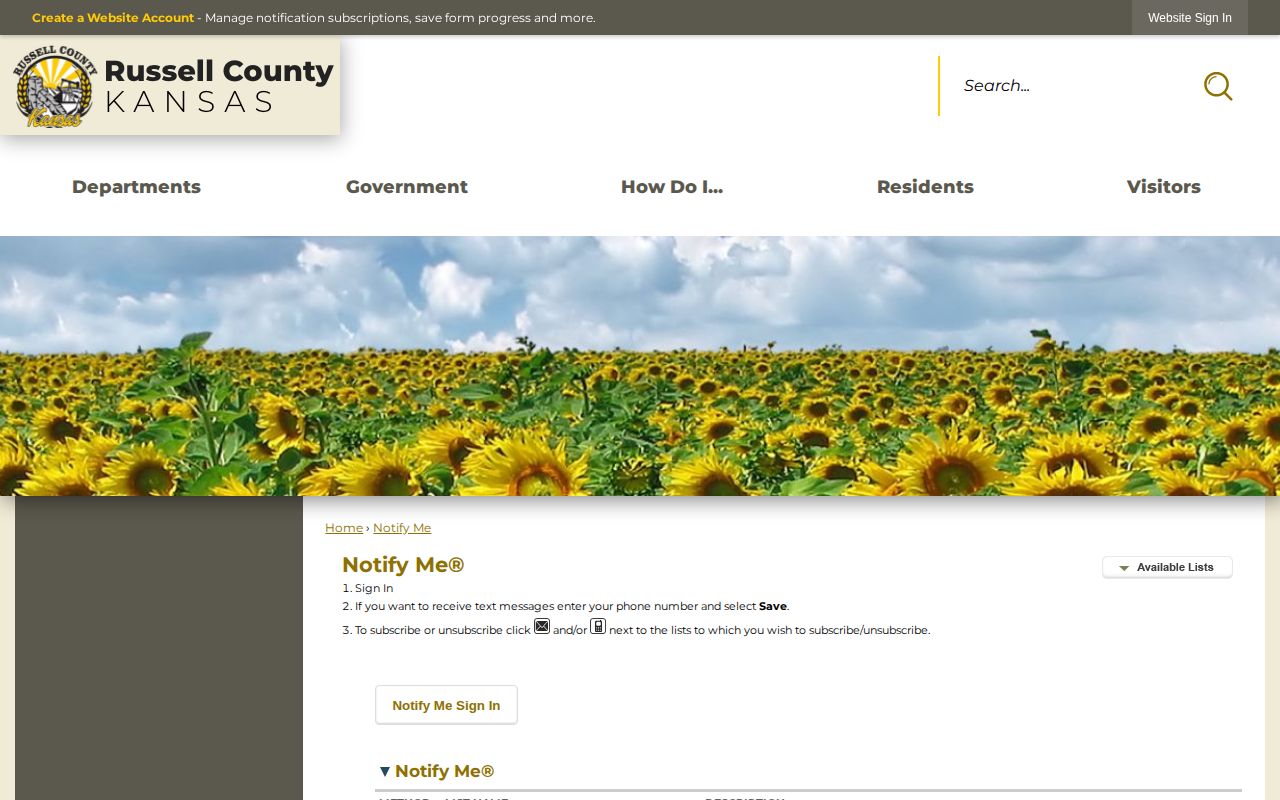Follow the Create a Website Account link

[113, 18]
